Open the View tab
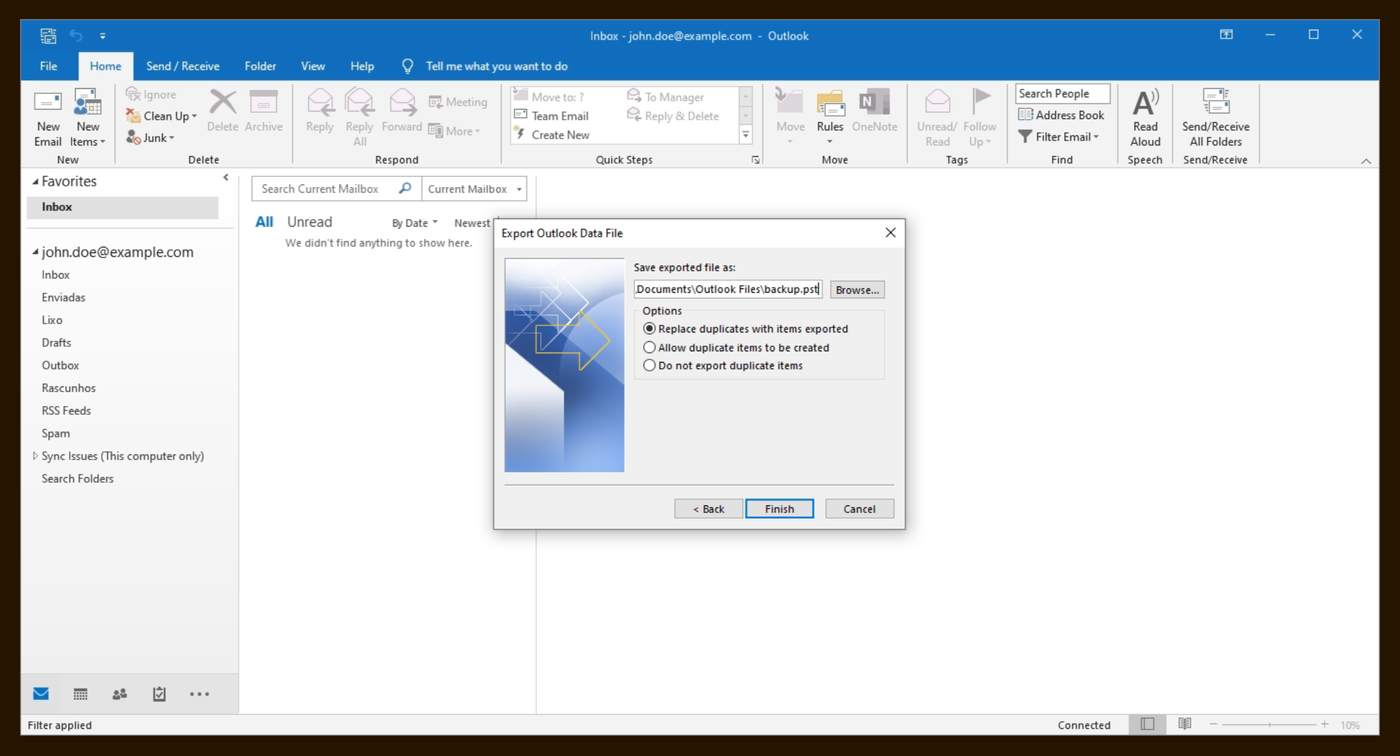 pyautogui.click(x=313, y=66)
